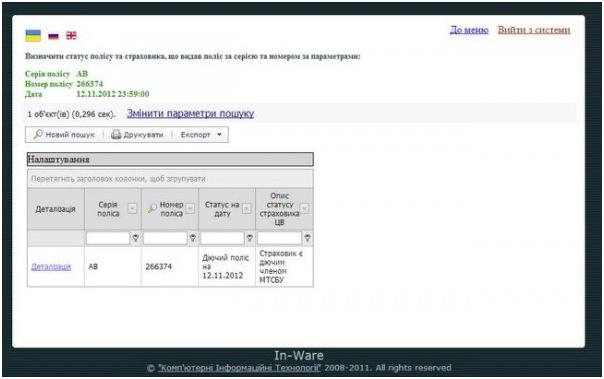
Task: Open filter icon beside Номер поліса filter box
Action: pos(193,238)
